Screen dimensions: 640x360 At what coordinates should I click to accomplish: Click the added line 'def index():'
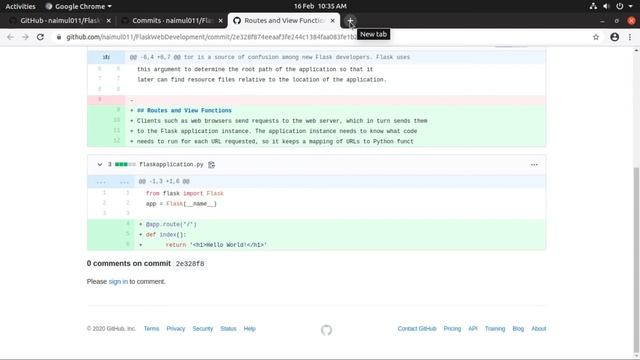coord(166,235)
